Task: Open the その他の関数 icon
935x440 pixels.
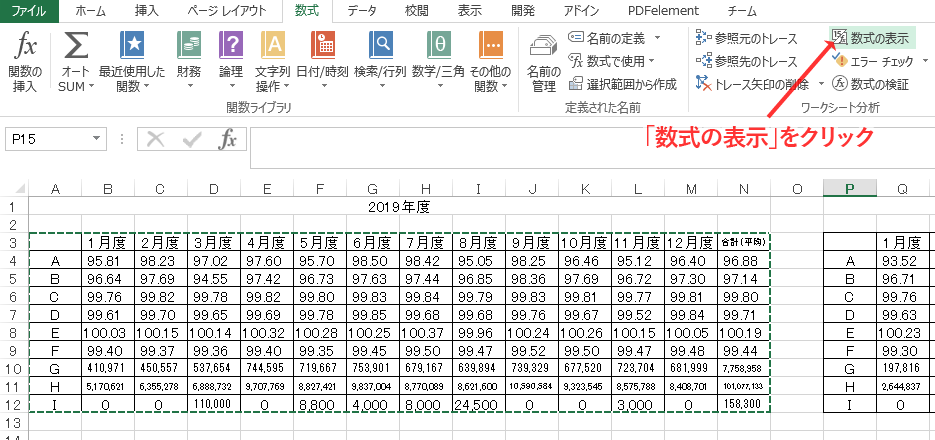Action: (491, 45)
